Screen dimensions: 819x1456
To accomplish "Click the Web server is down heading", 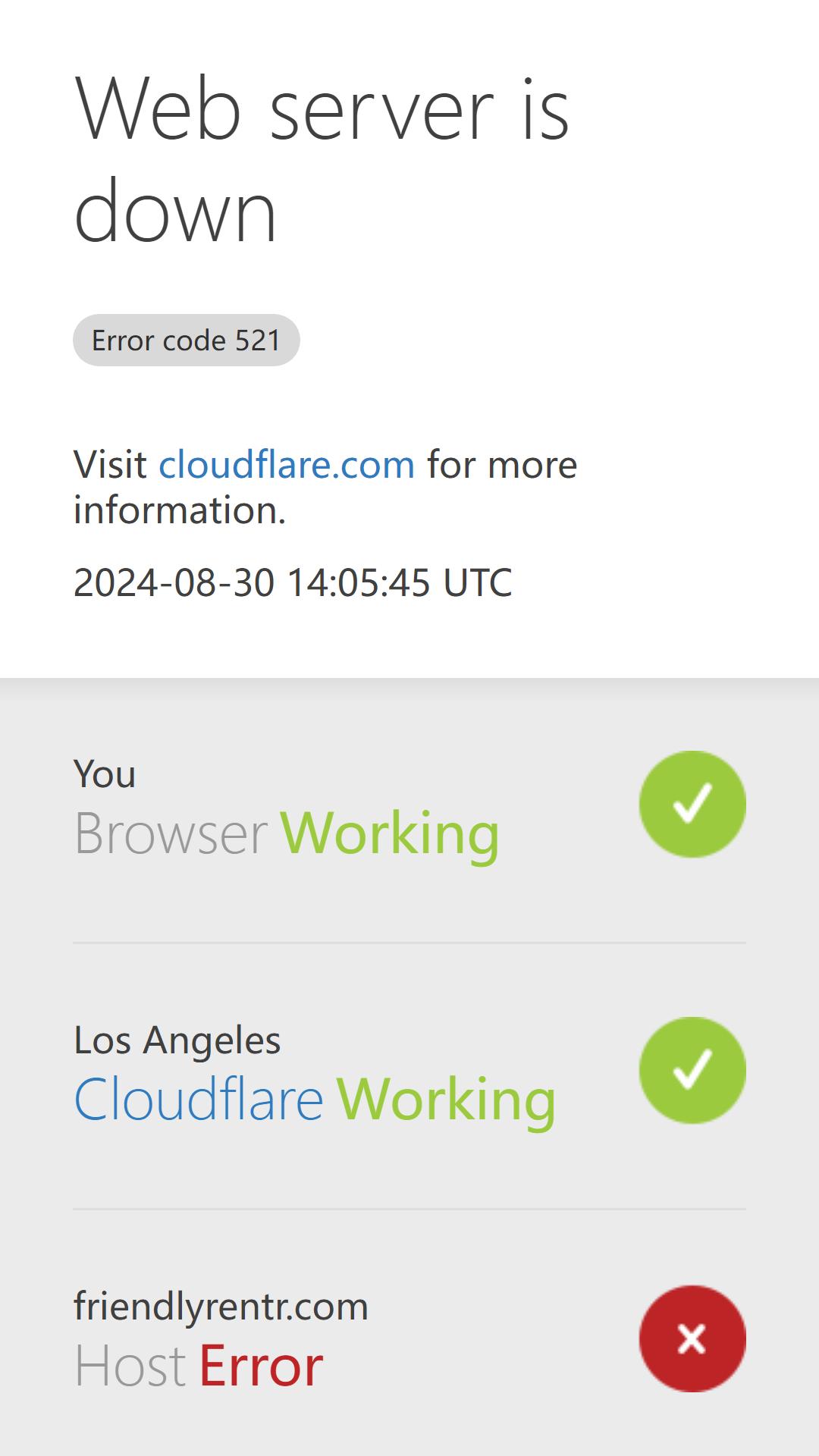I will click(x=322, y=158).
